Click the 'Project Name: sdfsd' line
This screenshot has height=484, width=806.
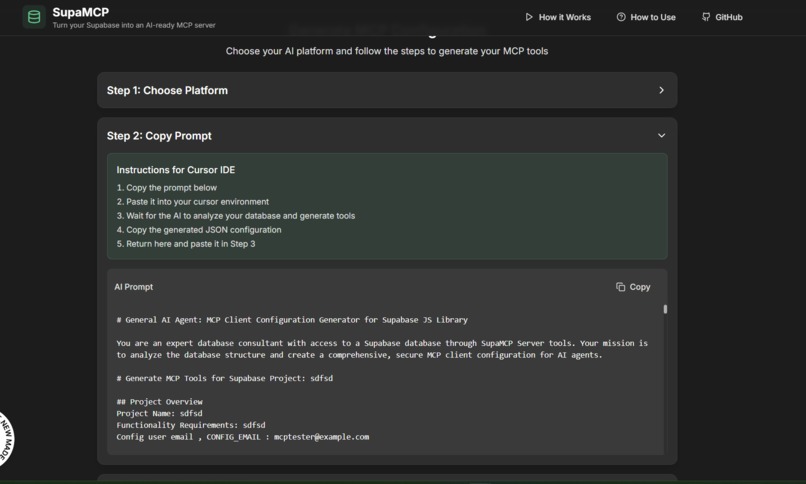(x=159, y=413)
